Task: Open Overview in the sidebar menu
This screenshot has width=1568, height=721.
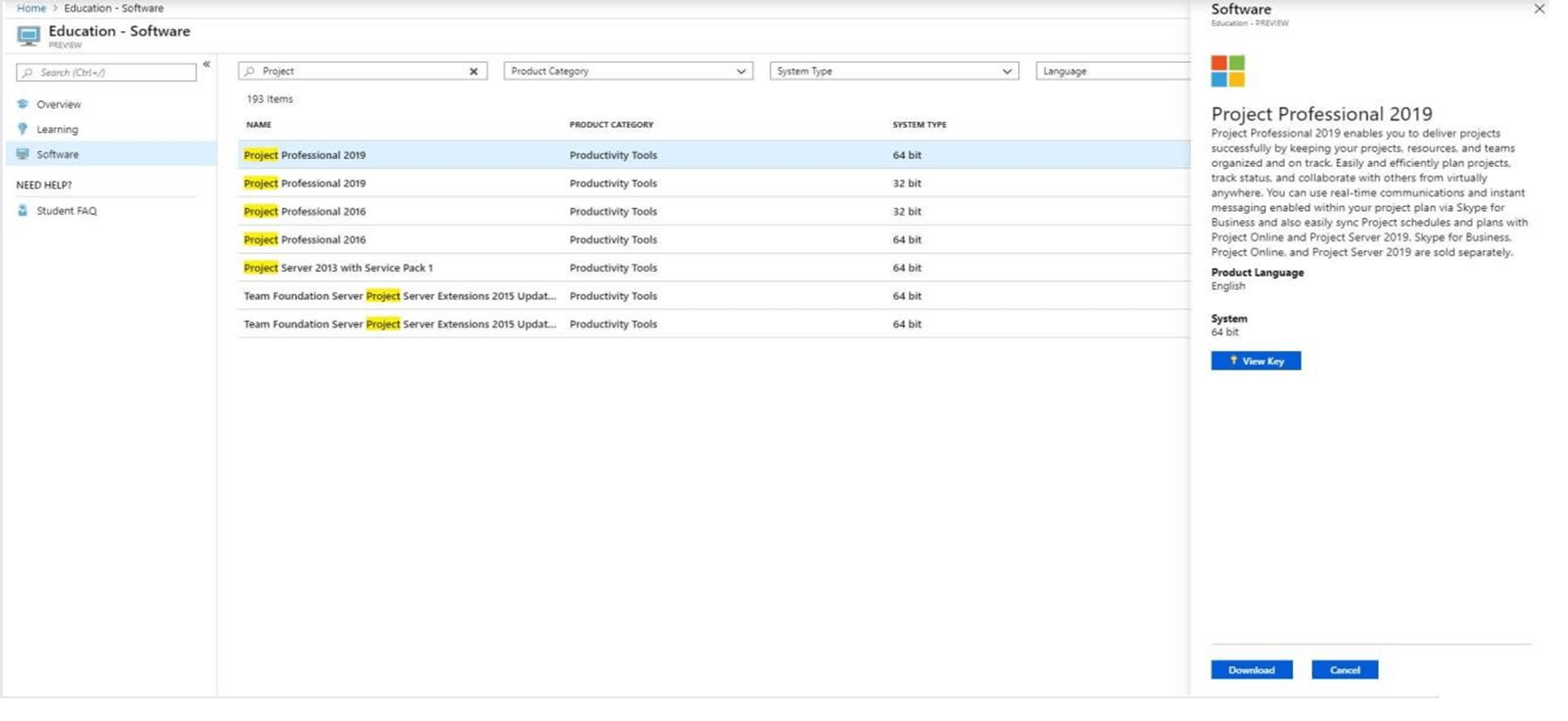Action: [x=58, y=104]
